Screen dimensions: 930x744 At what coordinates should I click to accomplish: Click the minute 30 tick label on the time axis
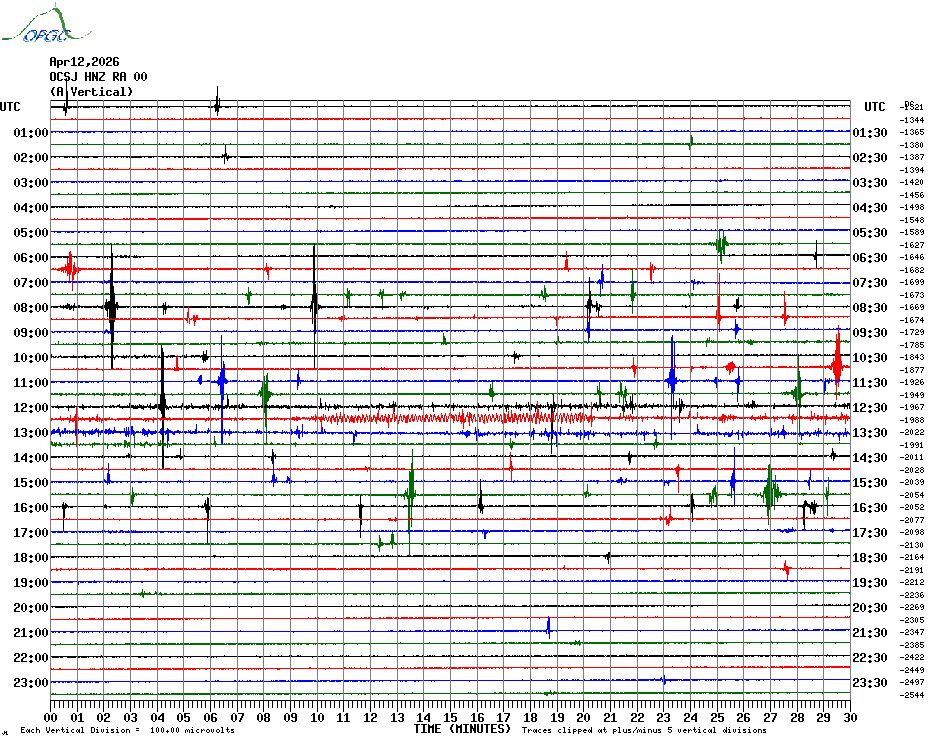851,717
